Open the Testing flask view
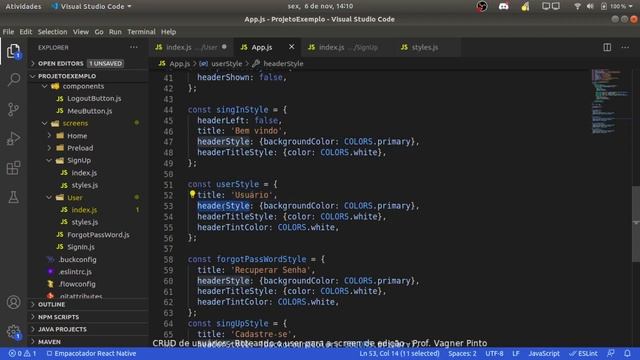The height and width of the screenshot is (360, 640). [13, 197]
